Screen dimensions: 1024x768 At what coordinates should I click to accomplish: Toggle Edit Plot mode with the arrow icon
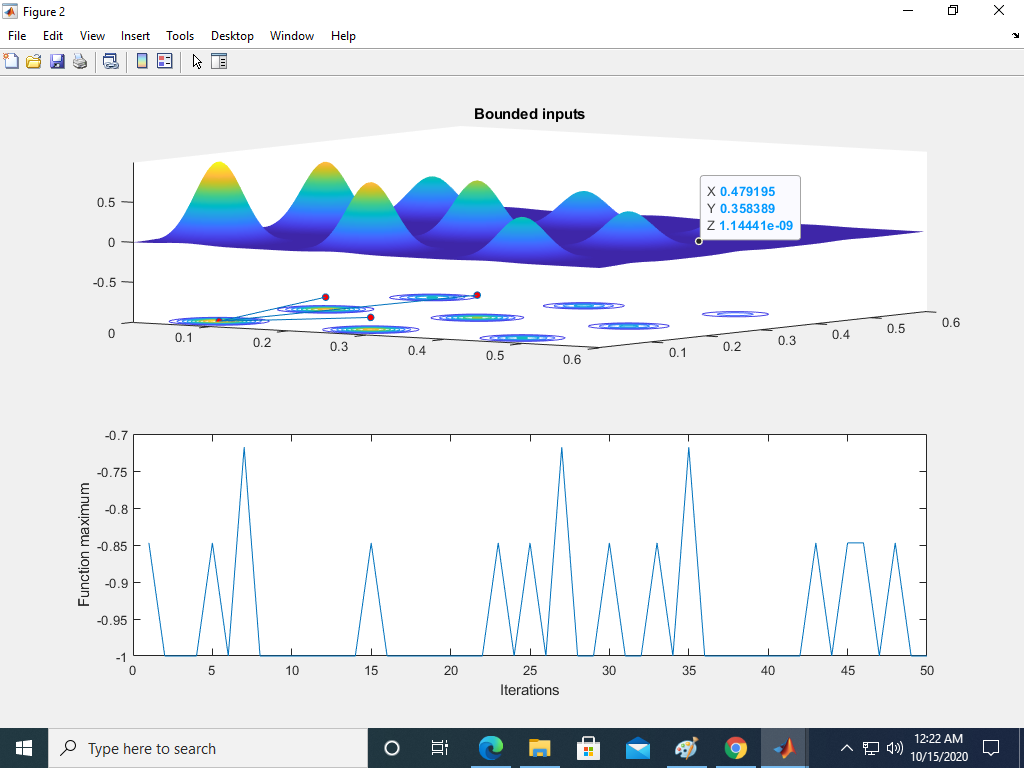tap(197, 60)
